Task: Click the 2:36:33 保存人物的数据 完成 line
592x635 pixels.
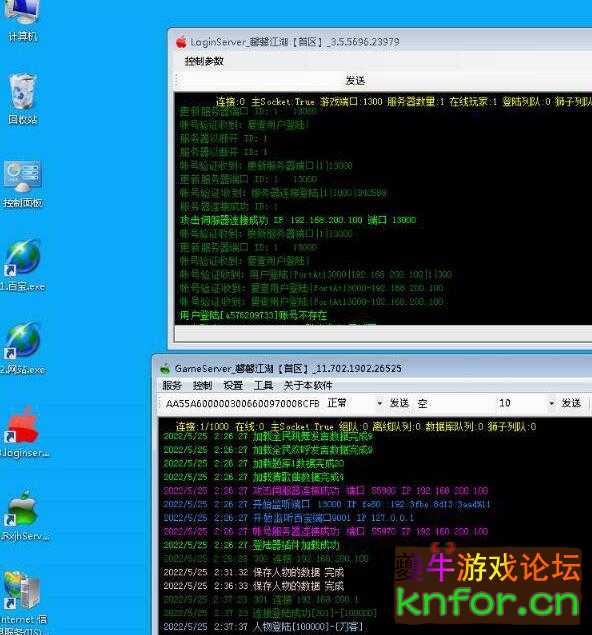Action: point(253,586)
